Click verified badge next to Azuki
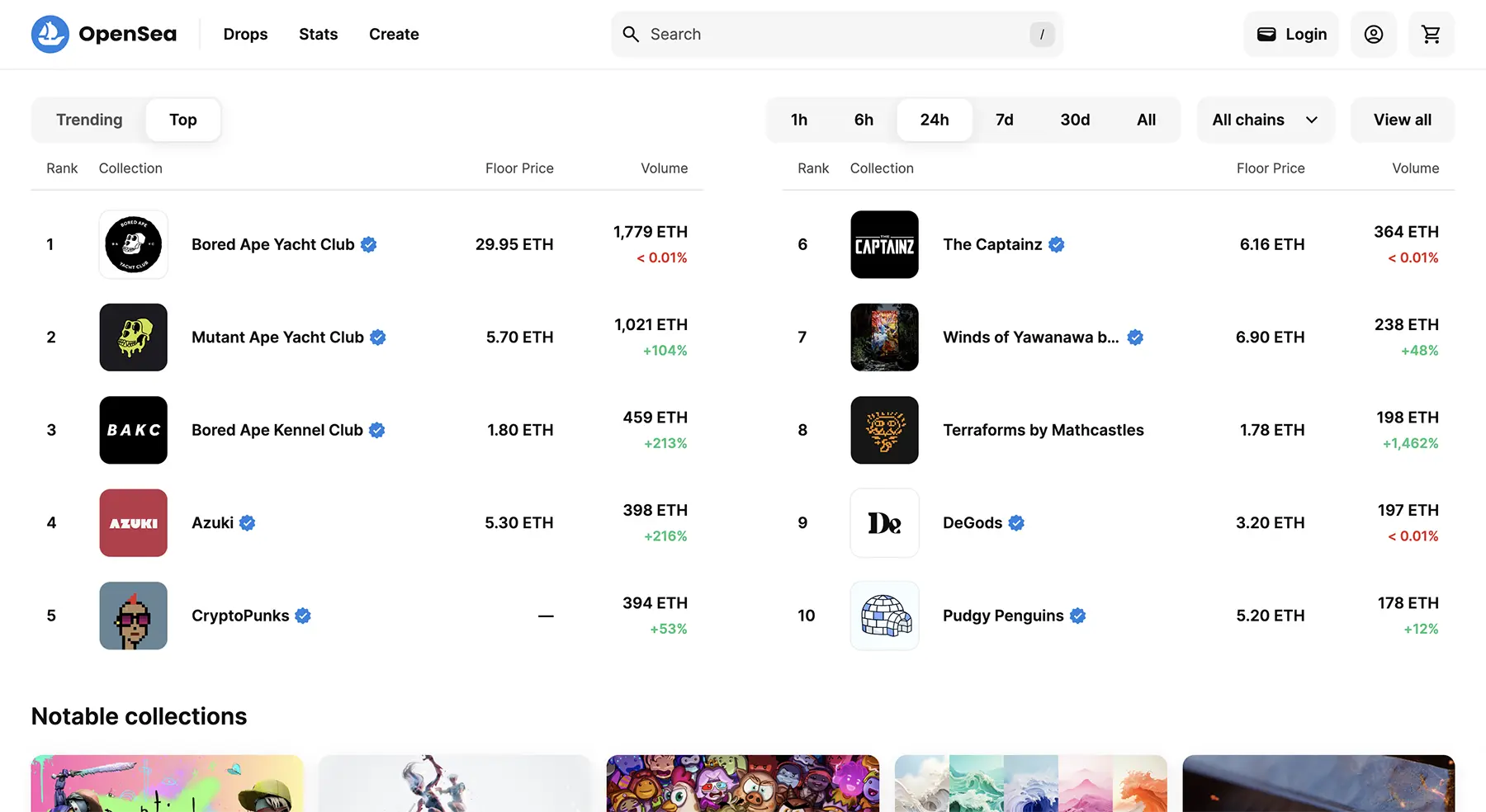Screen dimensions: 1486x812 pyautogui.click(x=248, y=523)
